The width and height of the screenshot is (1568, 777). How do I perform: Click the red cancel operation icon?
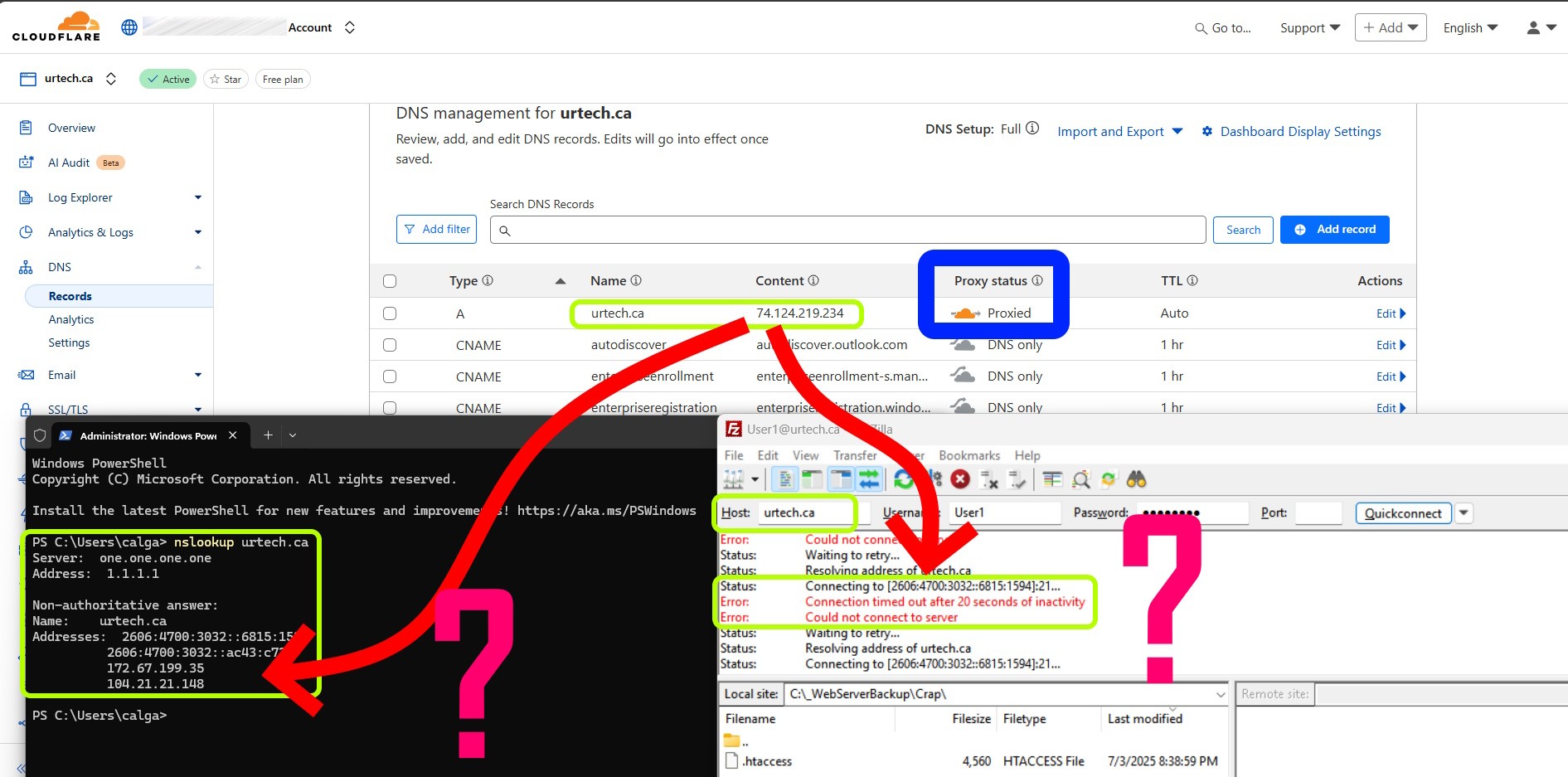[x=960, y=479]
